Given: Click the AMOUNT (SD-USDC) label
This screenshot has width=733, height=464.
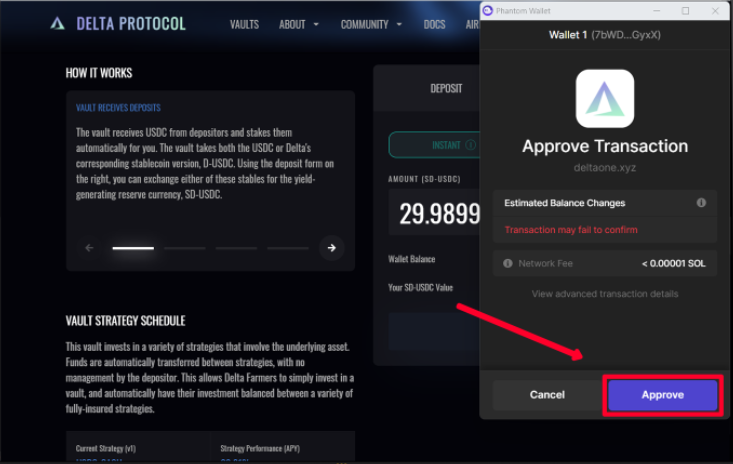Looking at the screenshot, I should pyautogui.click(x=424, y=179).
